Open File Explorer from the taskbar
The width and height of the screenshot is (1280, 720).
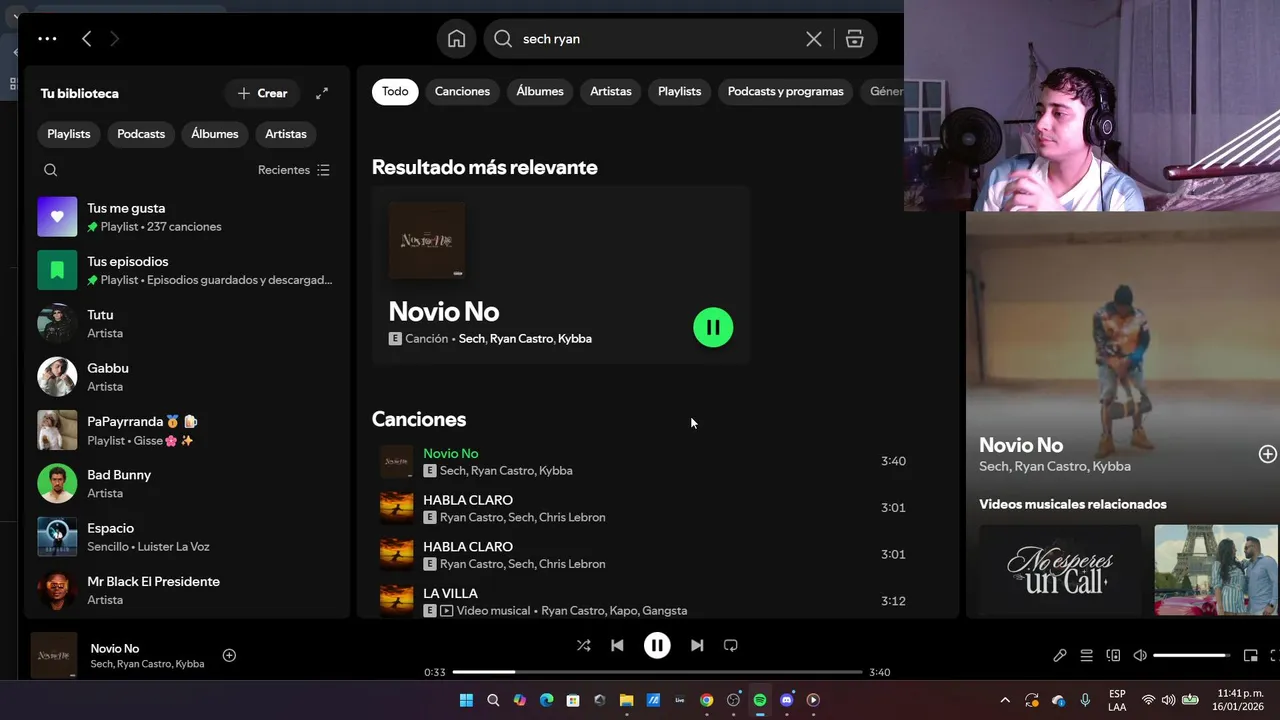[626, 700]
